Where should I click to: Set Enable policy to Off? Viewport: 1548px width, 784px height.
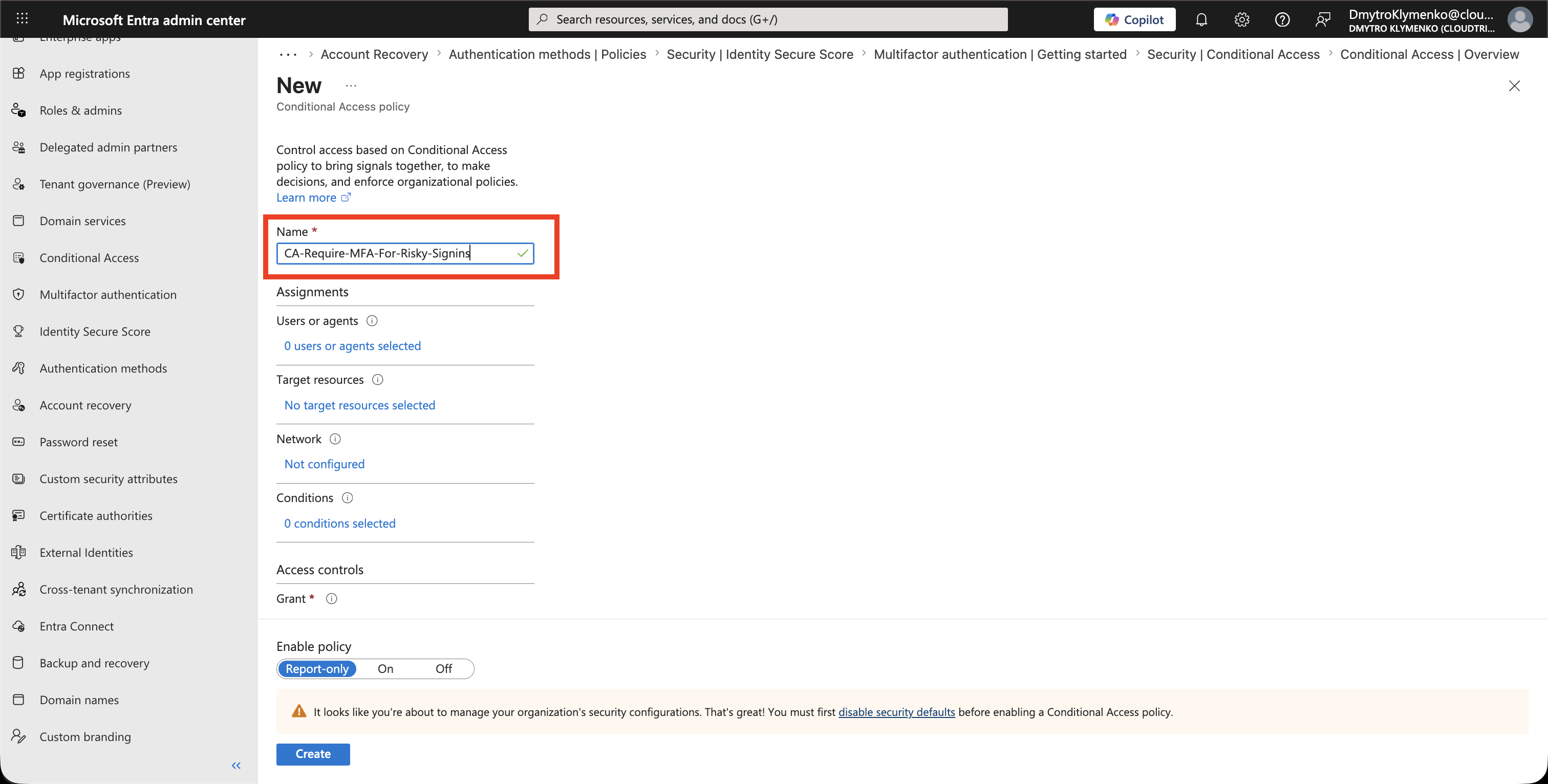(x=443, y=669)
